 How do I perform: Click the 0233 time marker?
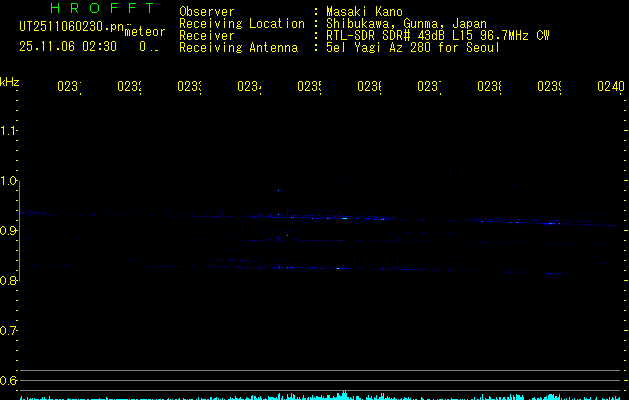pos(189,86)
